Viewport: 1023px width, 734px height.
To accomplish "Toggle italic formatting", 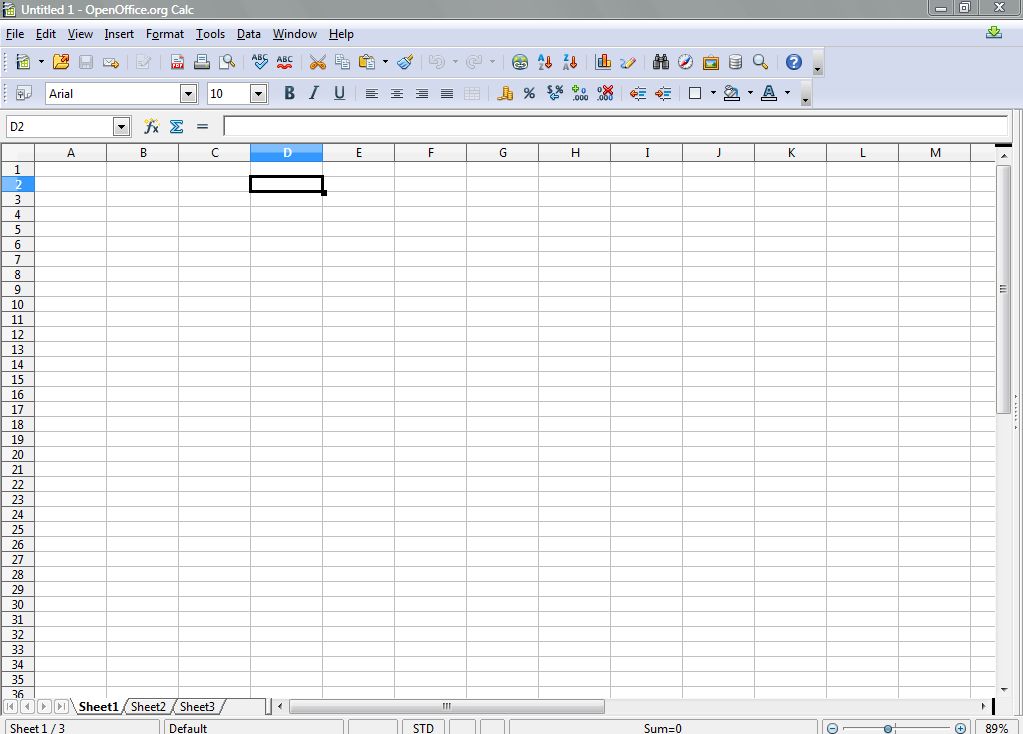I will click(x=313, y=93).
